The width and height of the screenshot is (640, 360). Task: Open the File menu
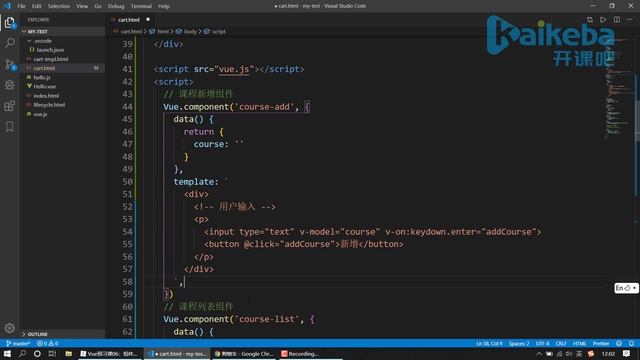21,6
